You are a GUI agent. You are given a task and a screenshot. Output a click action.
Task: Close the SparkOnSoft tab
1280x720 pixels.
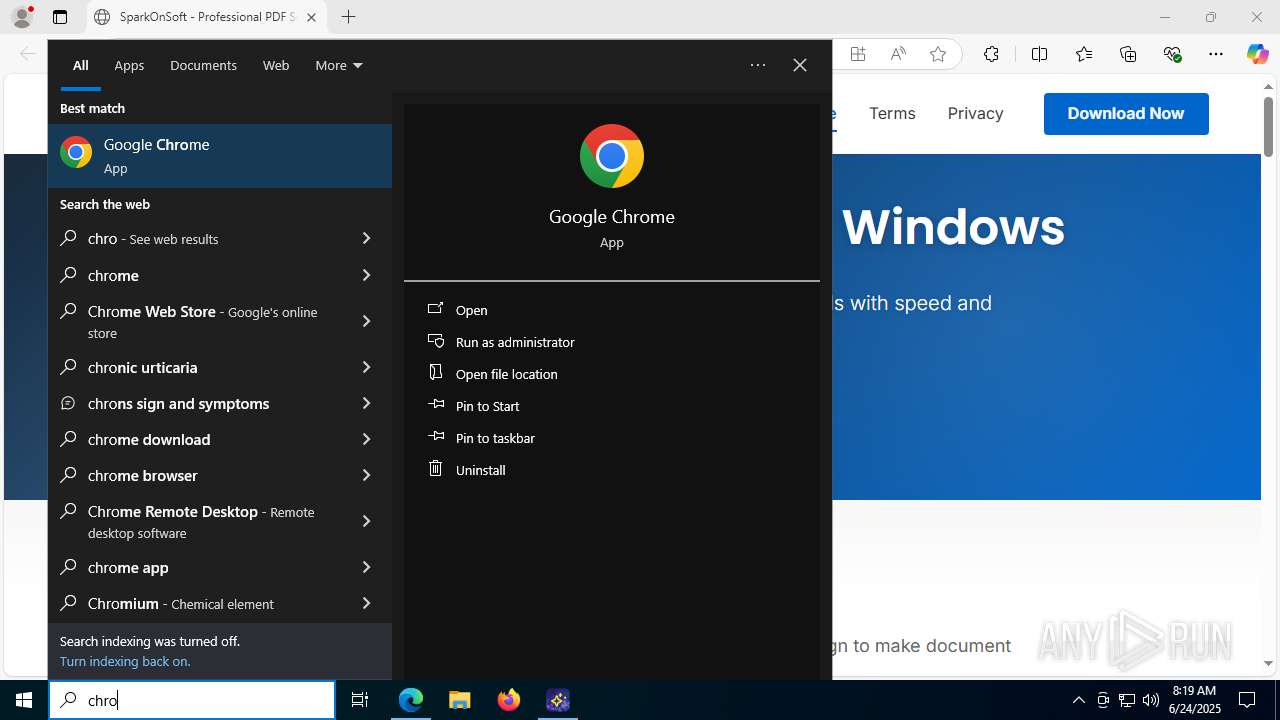pyautogui.click(x=311, y=17)
